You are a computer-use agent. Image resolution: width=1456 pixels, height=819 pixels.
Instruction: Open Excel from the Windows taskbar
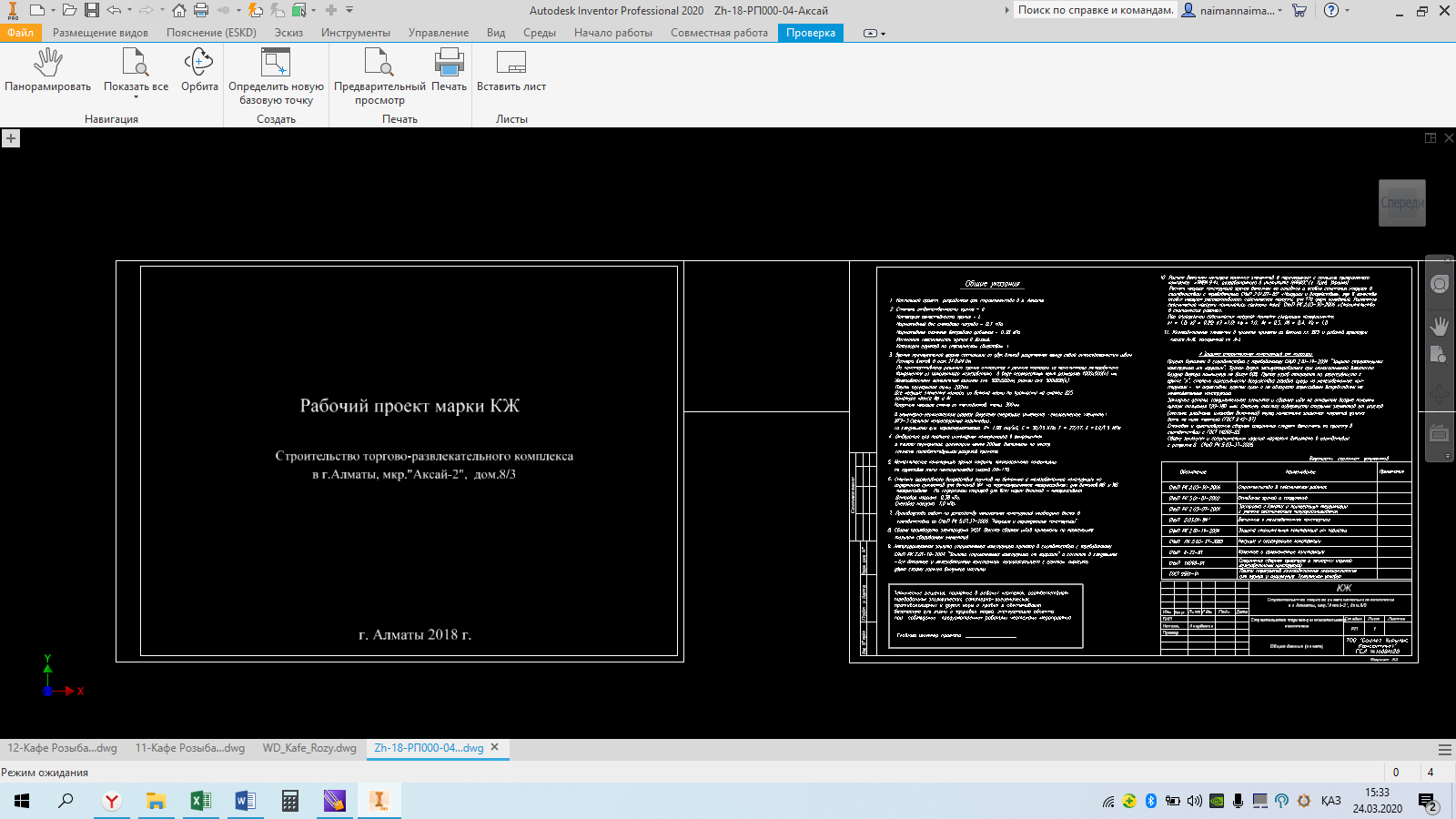coord(200,801)
